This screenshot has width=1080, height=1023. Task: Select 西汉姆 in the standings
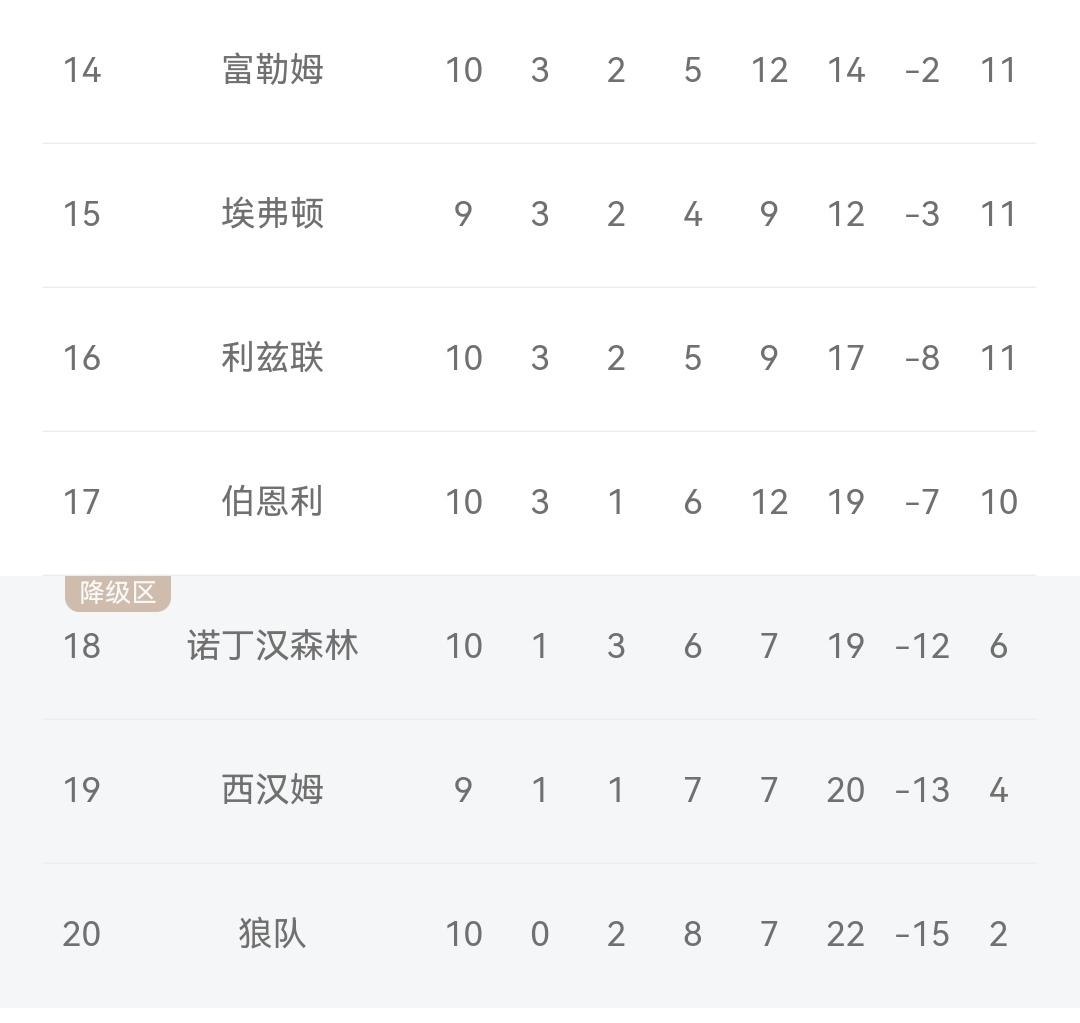click(x=272, y=790)
